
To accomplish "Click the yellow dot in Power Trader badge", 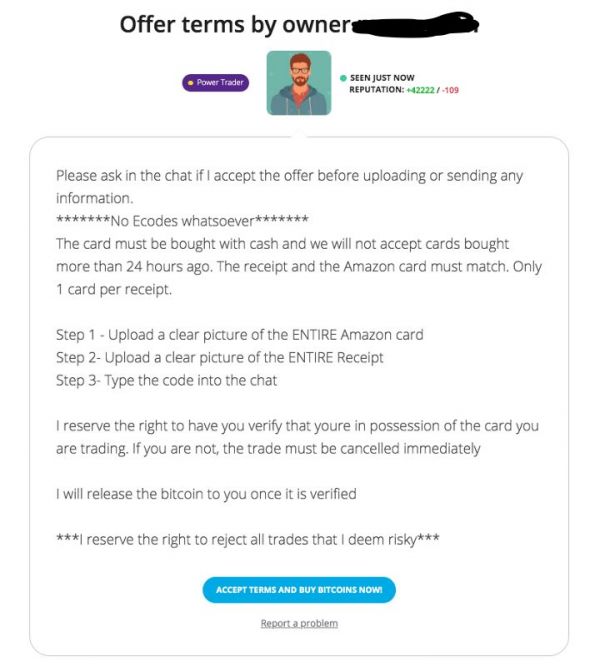I will [191, 83].
